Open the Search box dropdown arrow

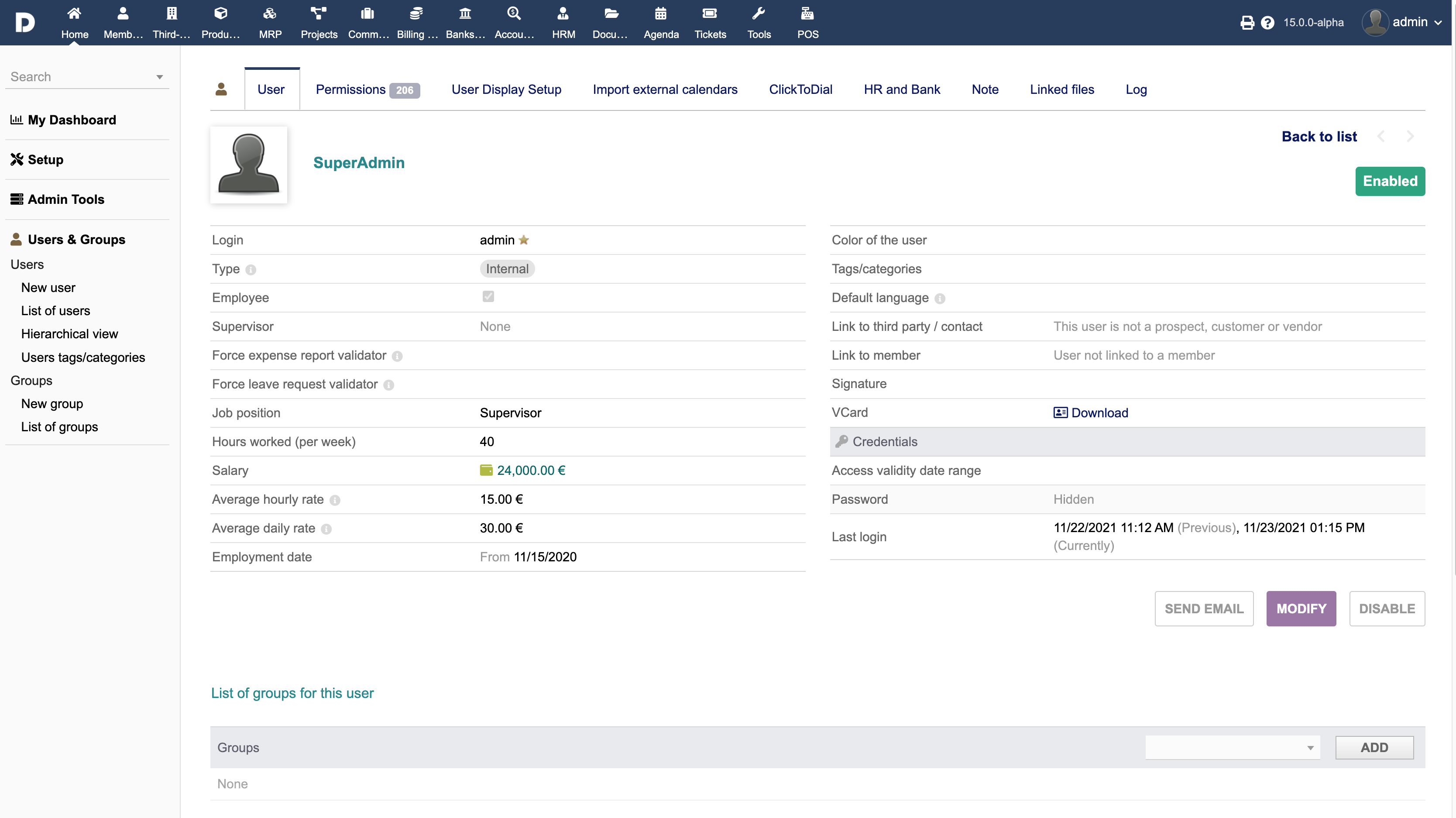pos(159,77)
